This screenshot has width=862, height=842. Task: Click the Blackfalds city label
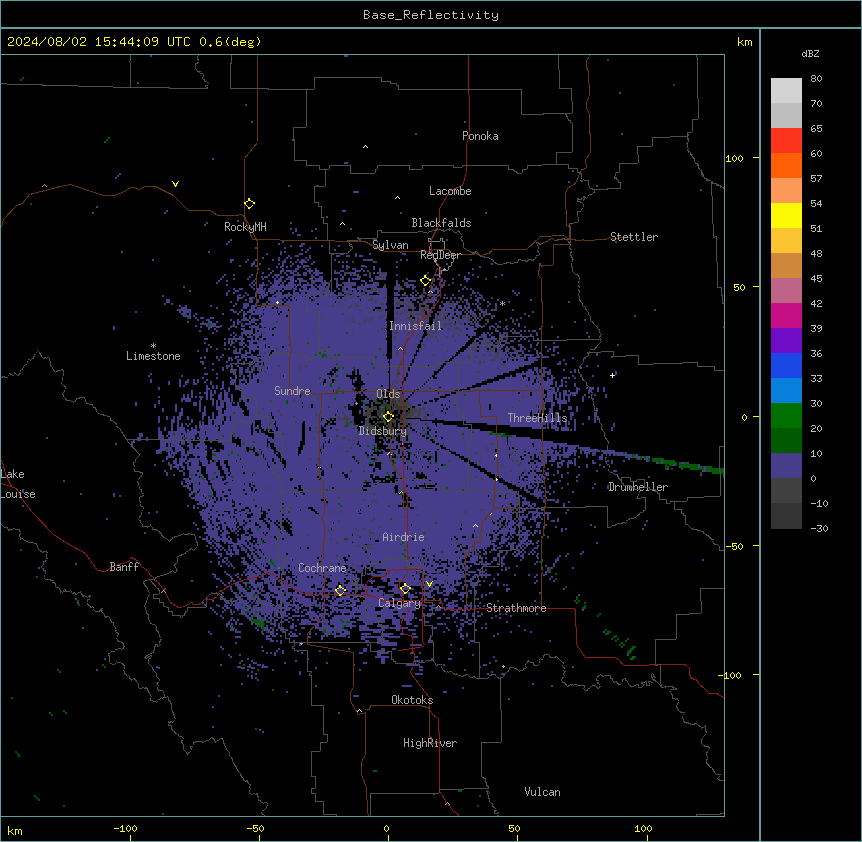441,223
